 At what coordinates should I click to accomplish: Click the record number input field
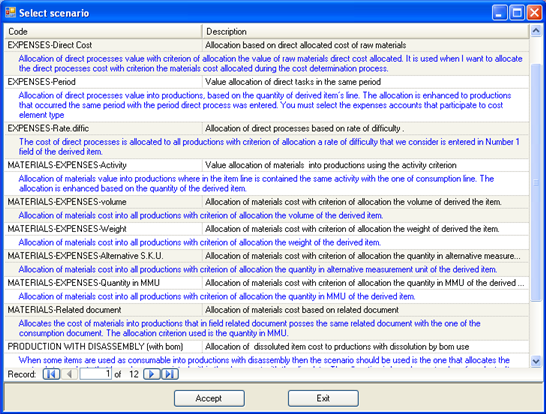pyautogui.click(x=95, y=374)
